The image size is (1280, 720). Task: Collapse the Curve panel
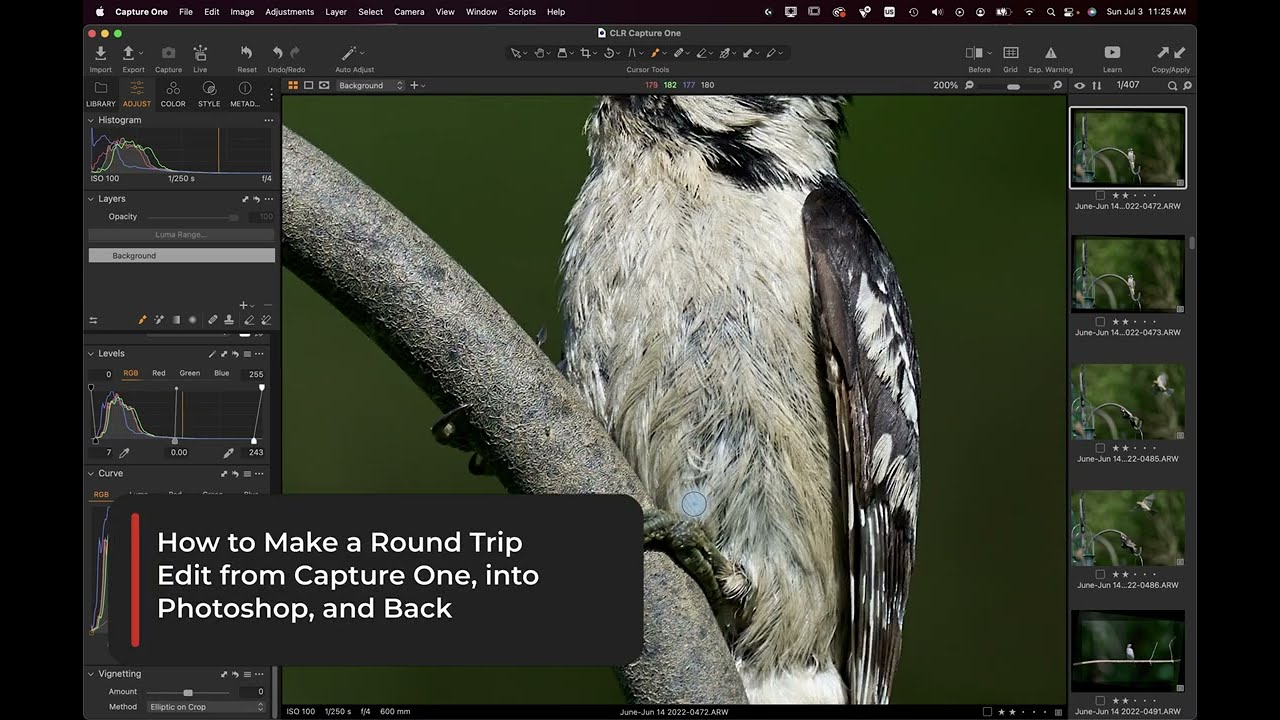coord(91,474)
